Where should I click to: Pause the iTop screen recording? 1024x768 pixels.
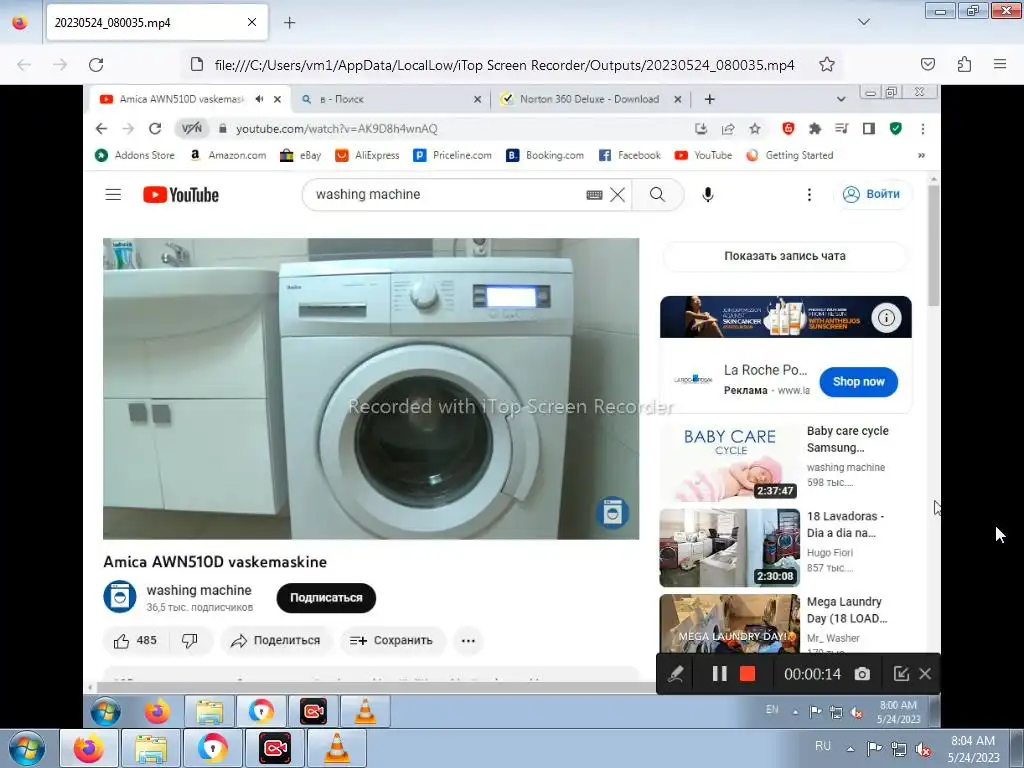[719, 674]
